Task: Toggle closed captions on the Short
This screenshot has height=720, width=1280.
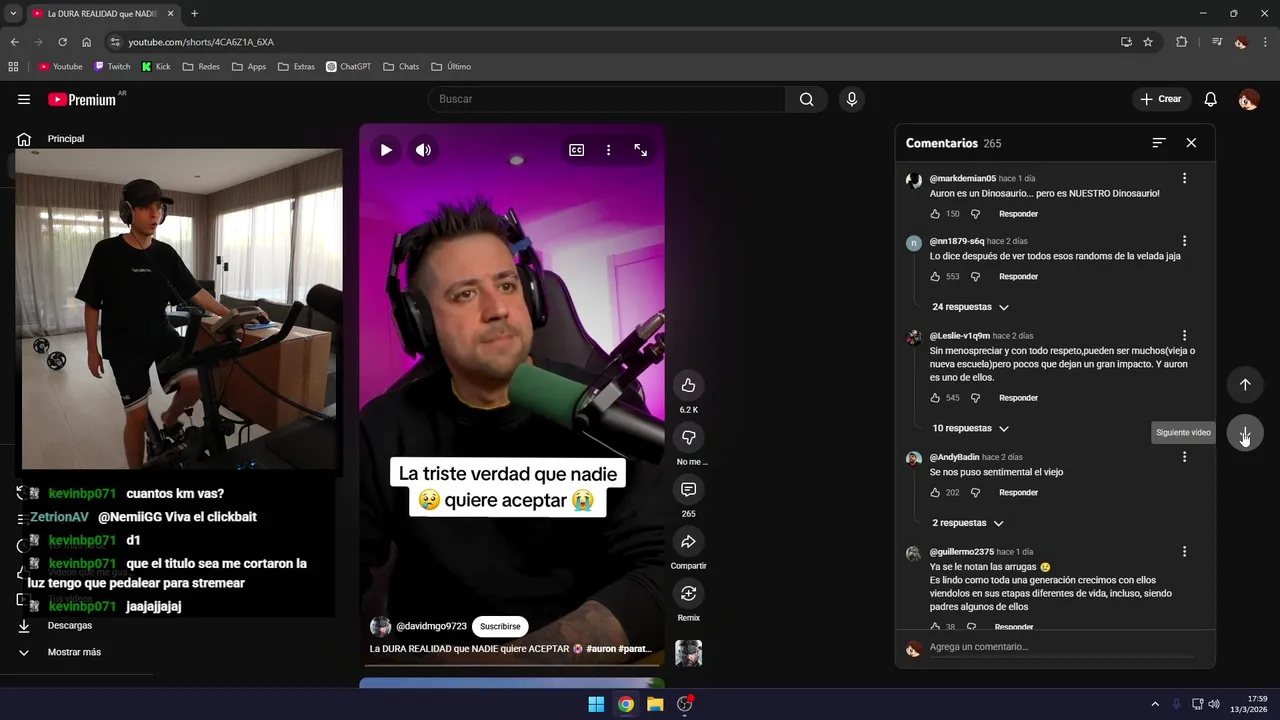Action: click(577, 150)
